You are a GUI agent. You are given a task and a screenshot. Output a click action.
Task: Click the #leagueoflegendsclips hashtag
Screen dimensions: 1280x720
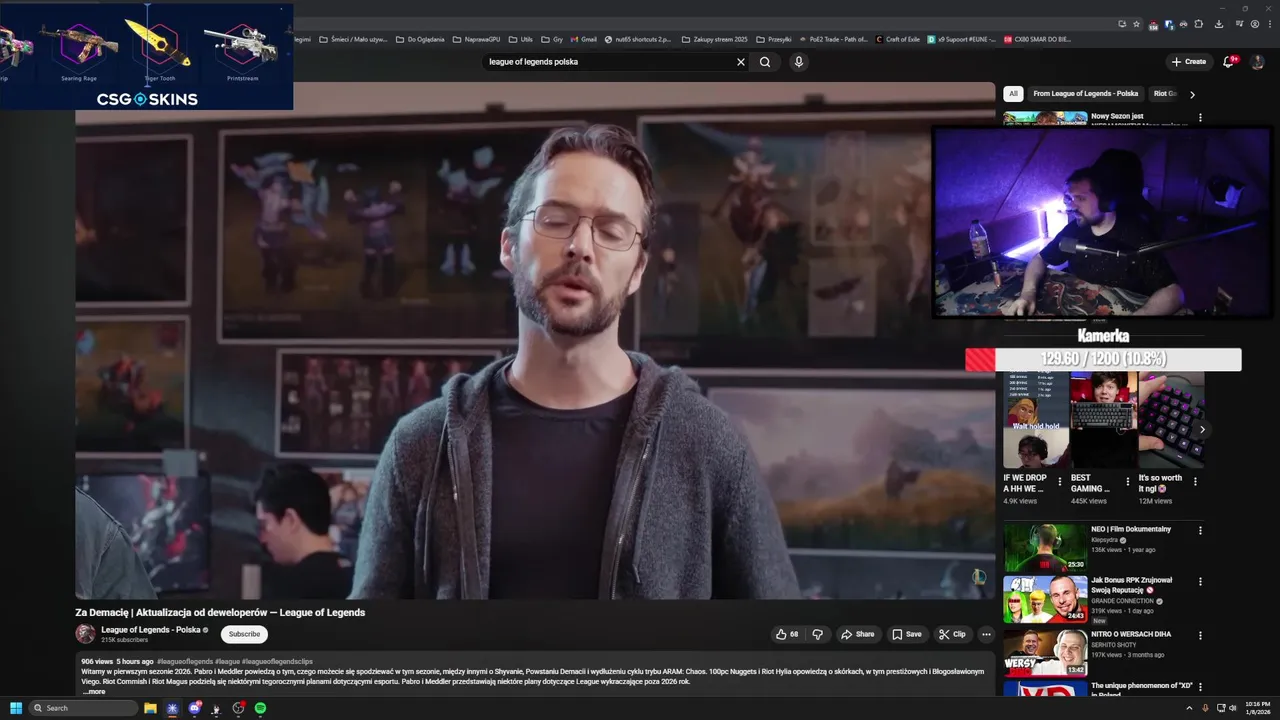(277, 662)
